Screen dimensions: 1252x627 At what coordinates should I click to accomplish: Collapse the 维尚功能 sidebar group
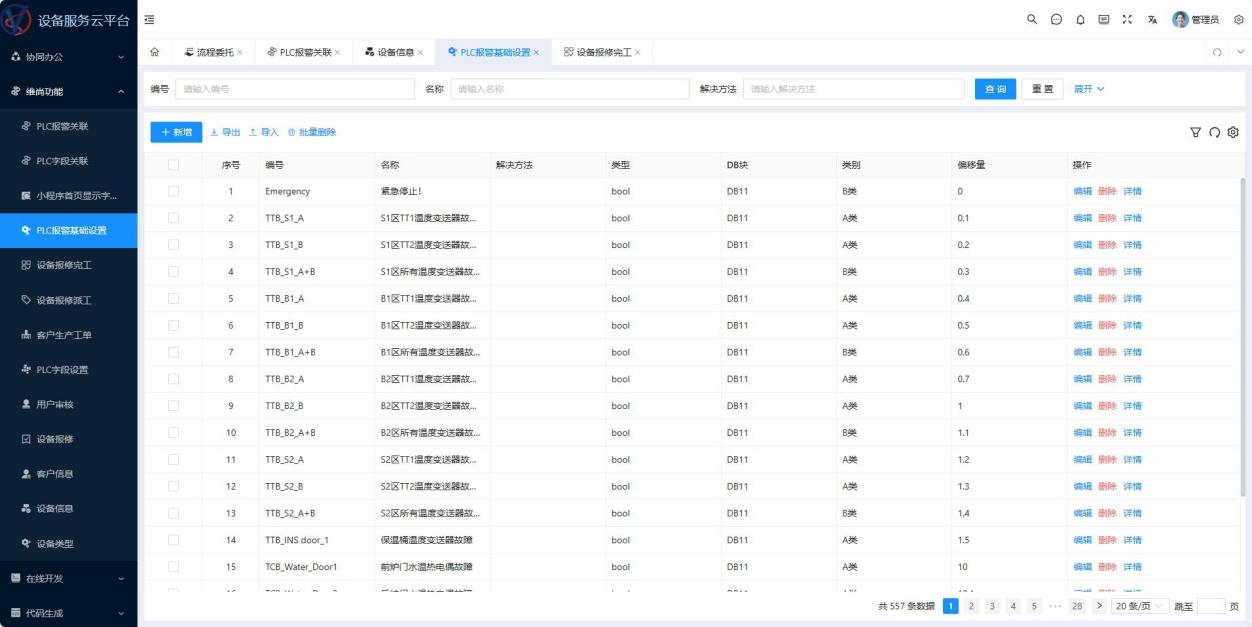68,91
